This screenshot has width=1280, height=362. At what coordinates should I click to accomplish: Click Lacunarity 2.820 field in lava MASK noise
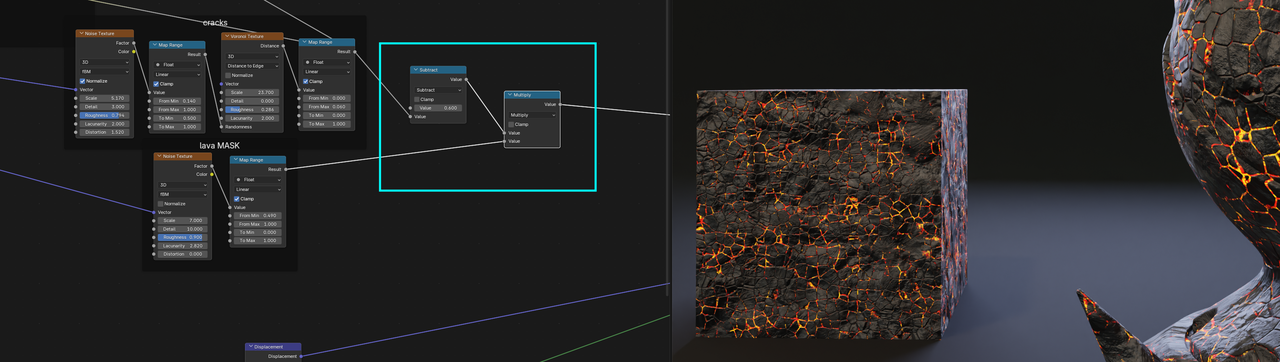click(x=182, y=246)
